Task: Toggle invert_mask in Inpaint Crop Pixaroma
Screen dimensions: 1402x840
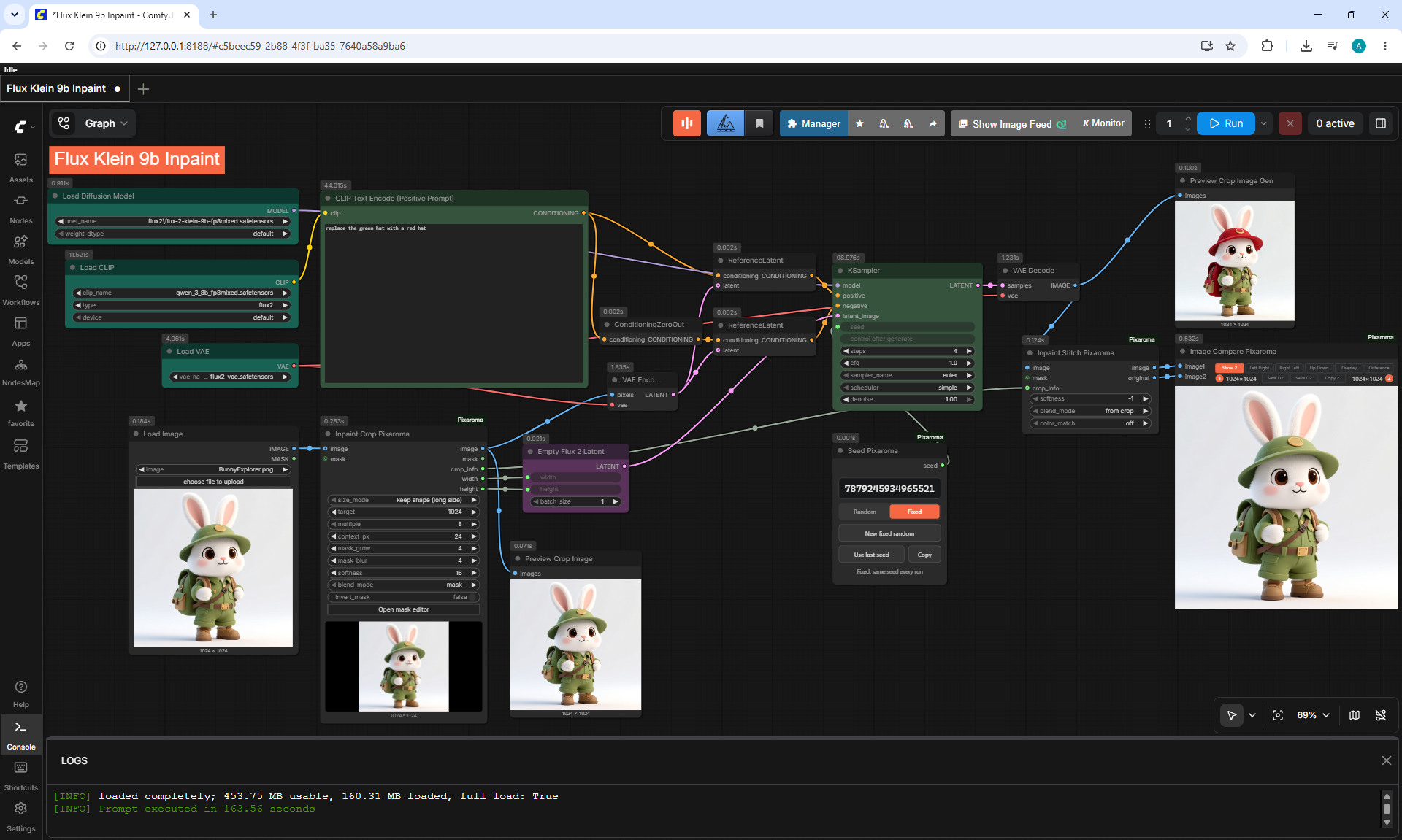Action: click(404, 597)
